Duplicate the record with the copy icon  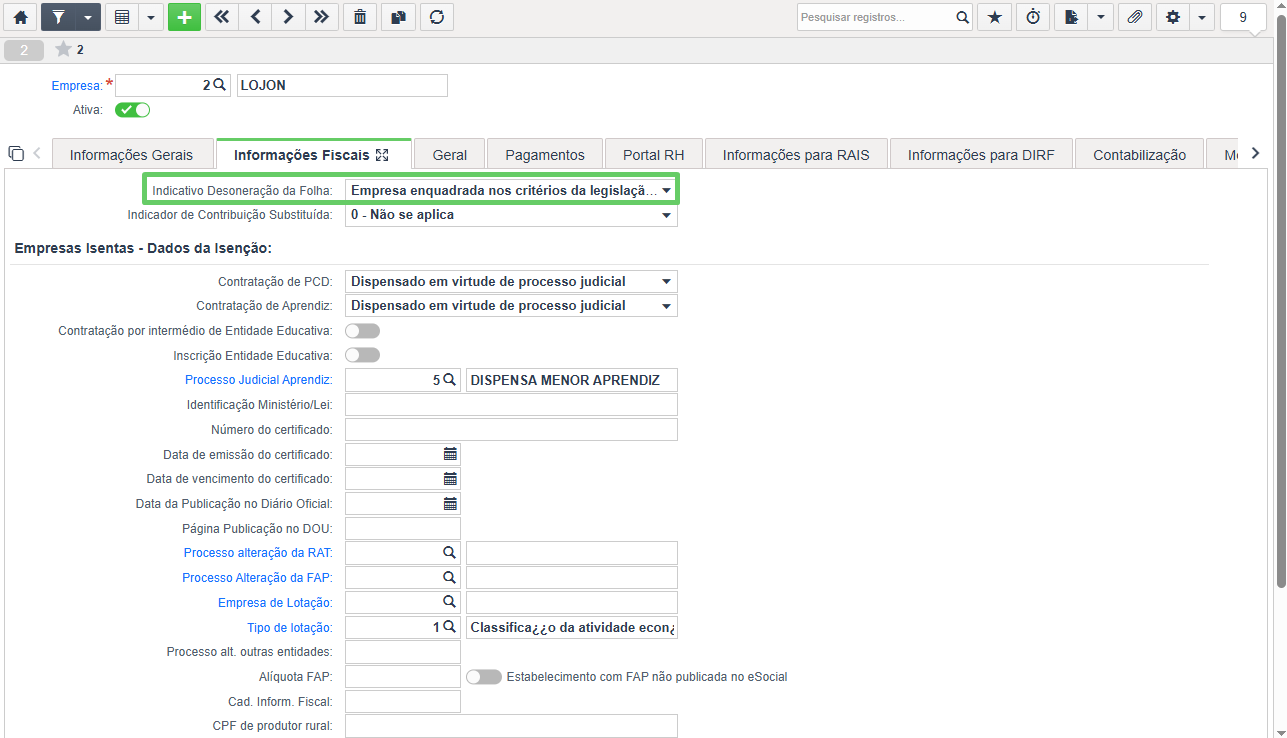click(398, 17)
